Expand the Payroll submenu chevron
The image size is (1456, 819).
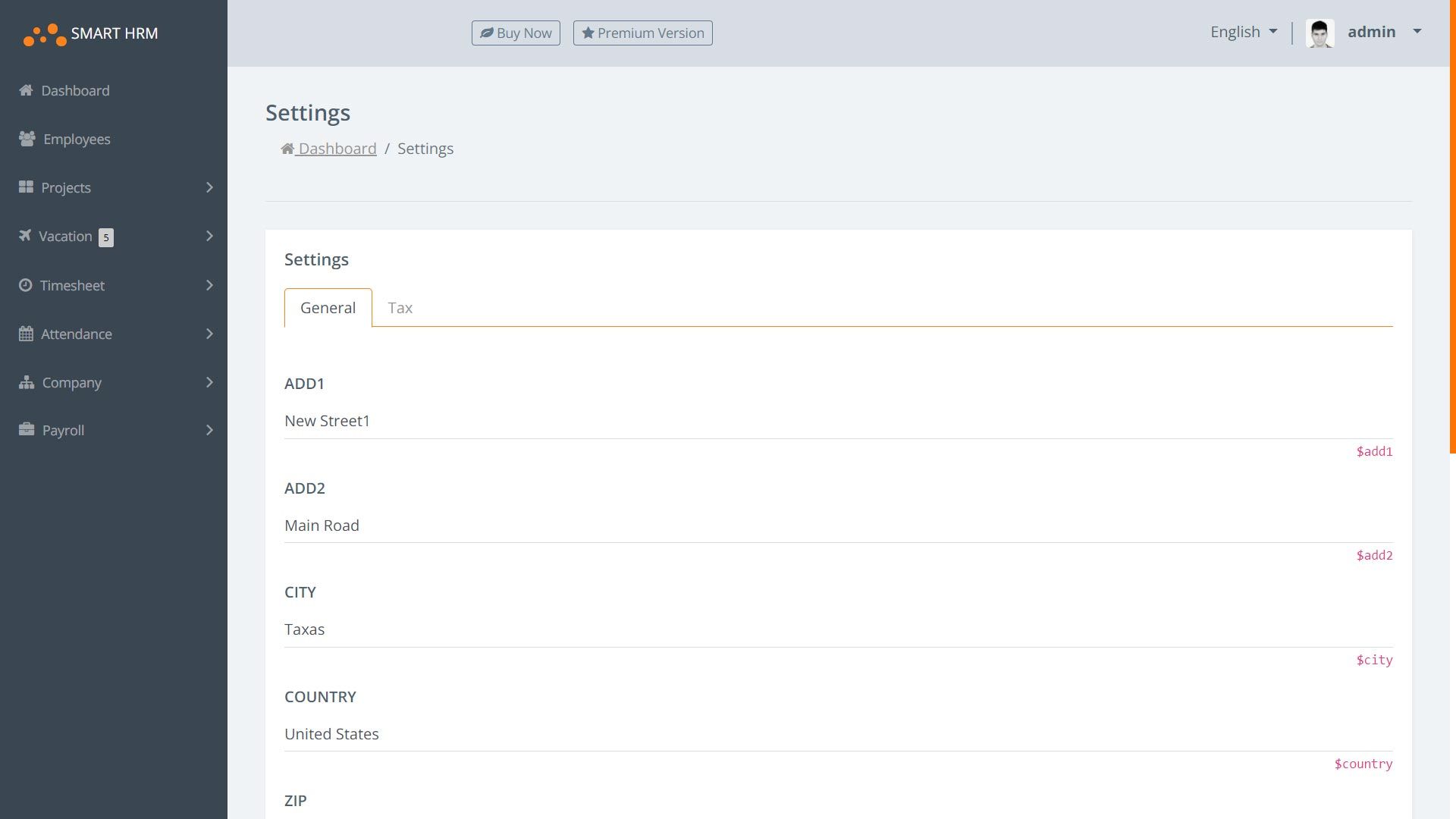pyautogui.click(x=209, y=430)
